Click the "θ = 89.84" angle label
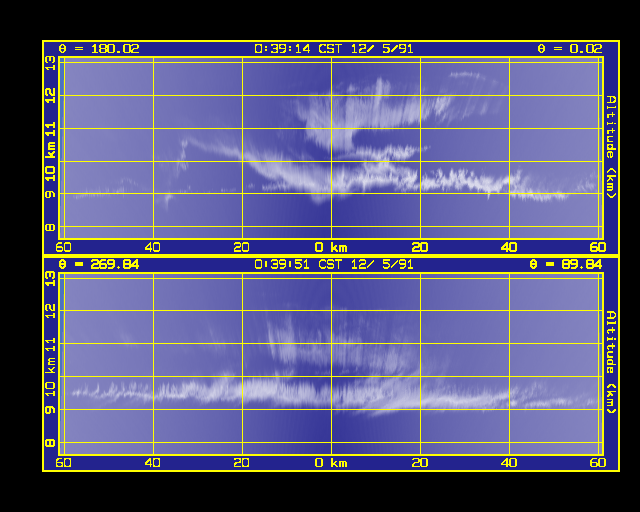This screenshot has width=640, height=512. coord(565,265)
